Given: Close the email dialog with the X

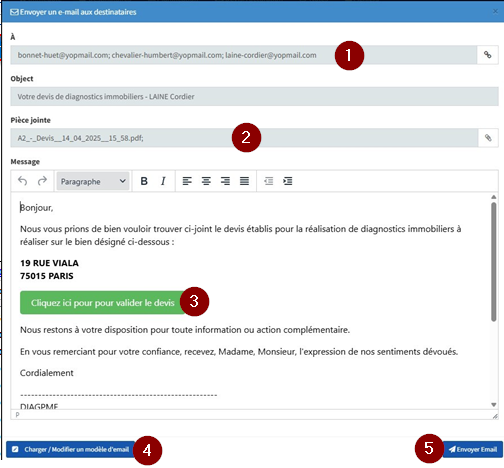Looking at the screenshot, I should point(495,11).
